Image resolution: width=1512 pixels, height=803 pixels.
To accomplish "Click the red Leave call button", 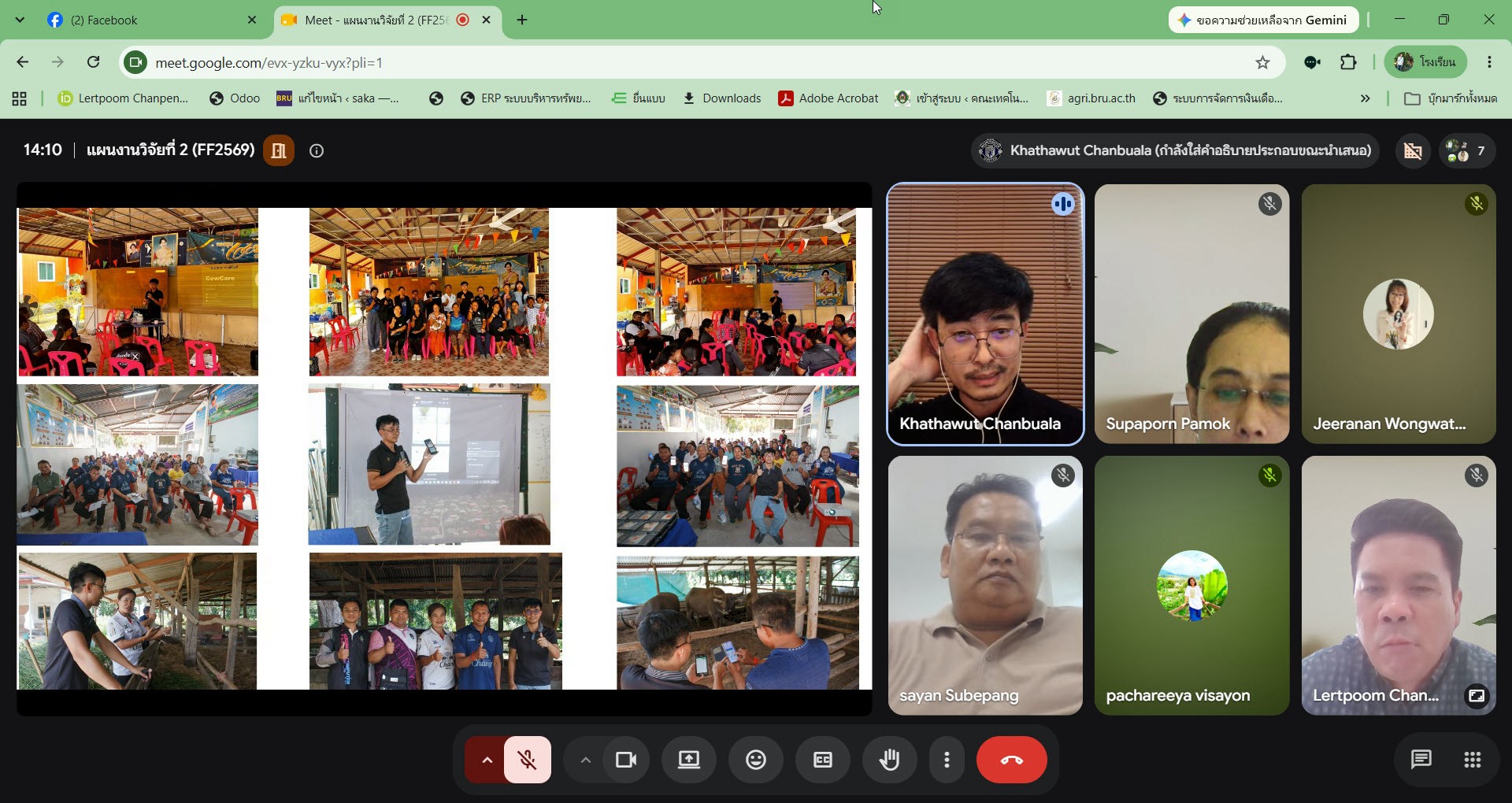I will click(1011, 760).
